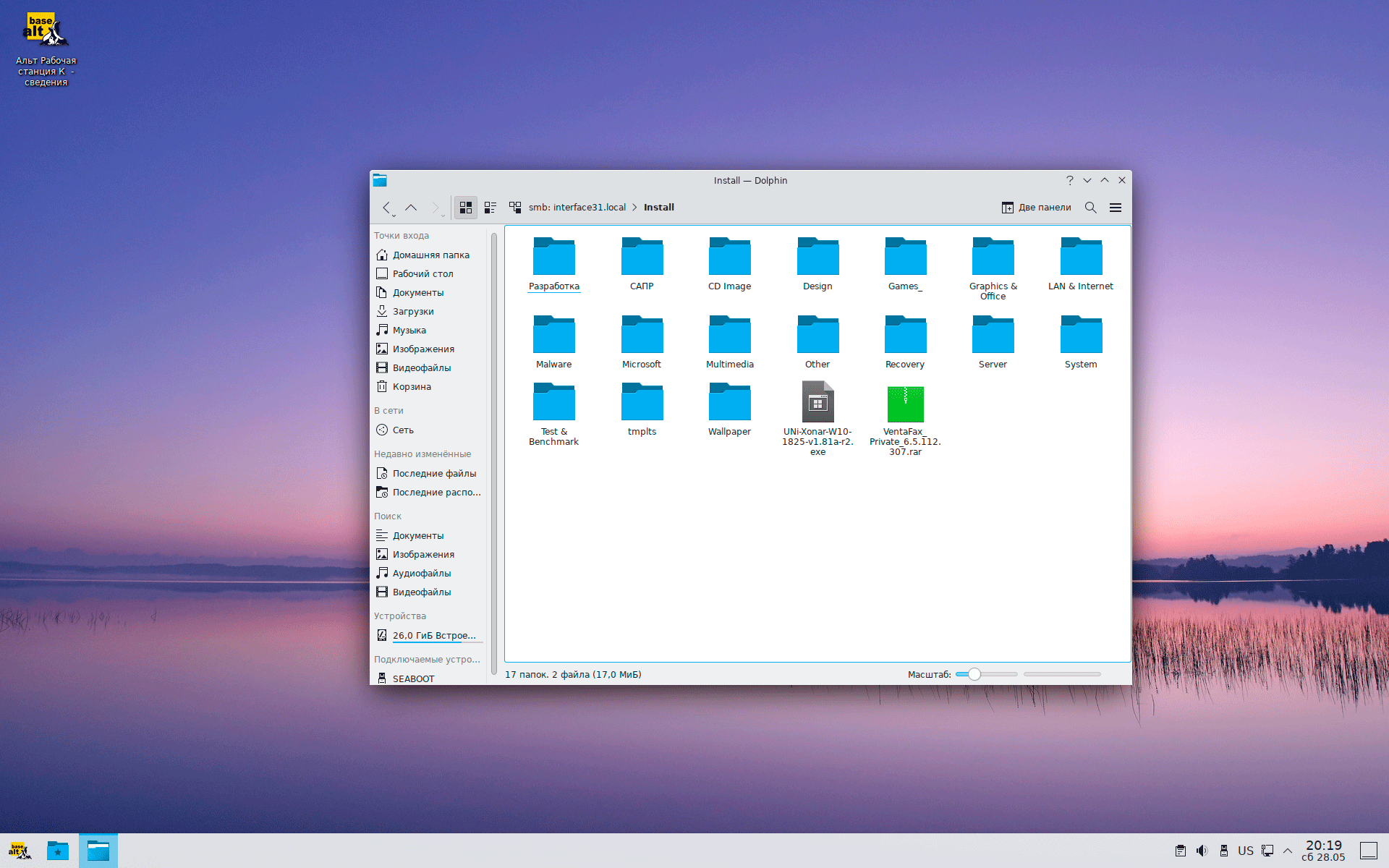Click the Install breadcrumb label

[658, 208]
